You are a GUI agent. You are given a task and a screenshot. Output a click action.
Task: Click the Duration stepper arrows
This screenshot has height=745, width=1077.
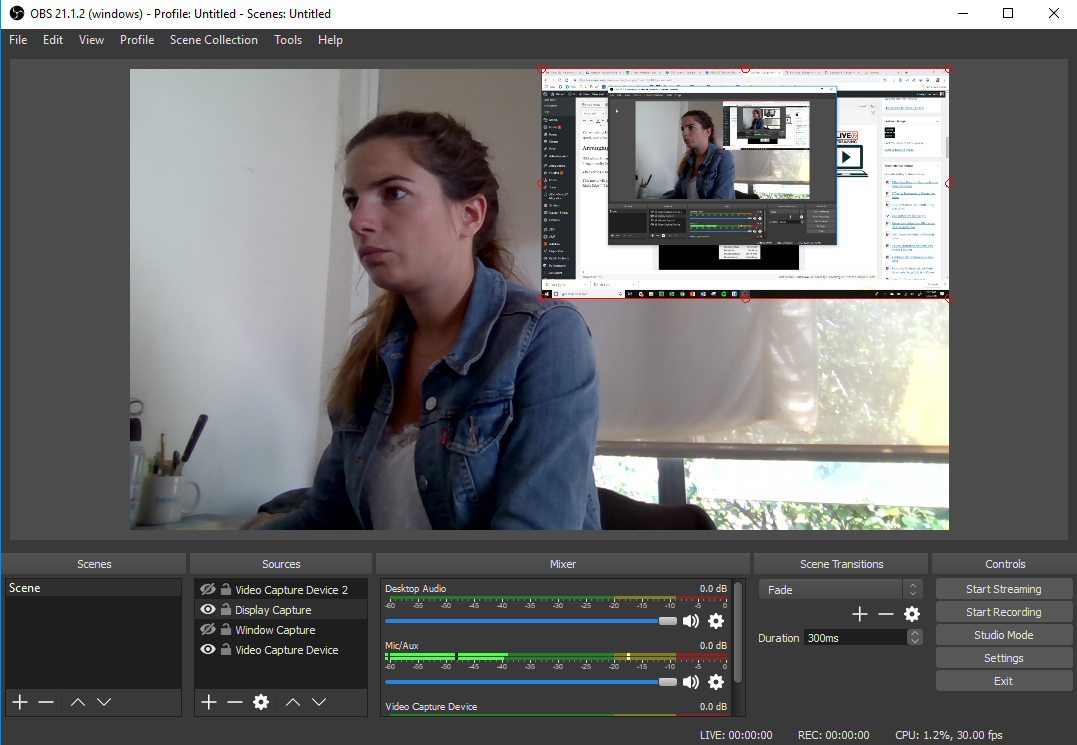coord(914,638)
